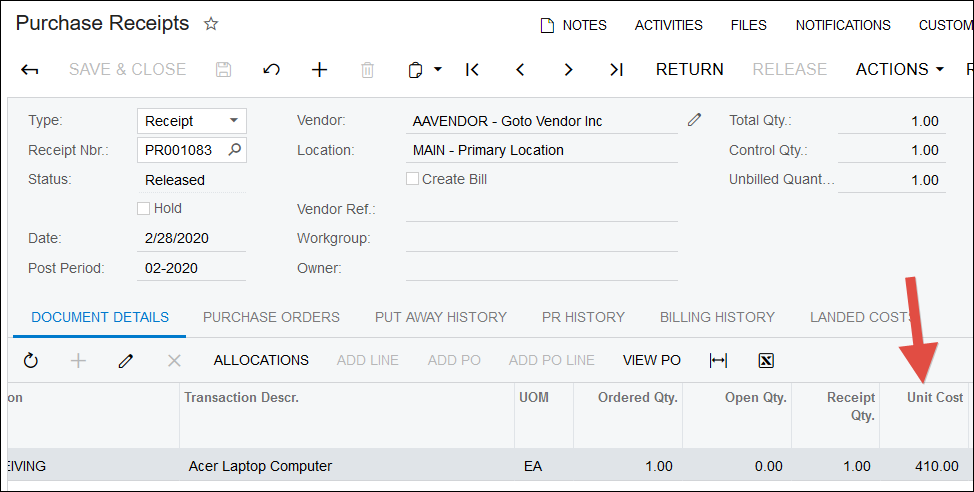Mark Purchase Receipts as favorite star
The height and width of the screenshot is (492, 974).
211,24
